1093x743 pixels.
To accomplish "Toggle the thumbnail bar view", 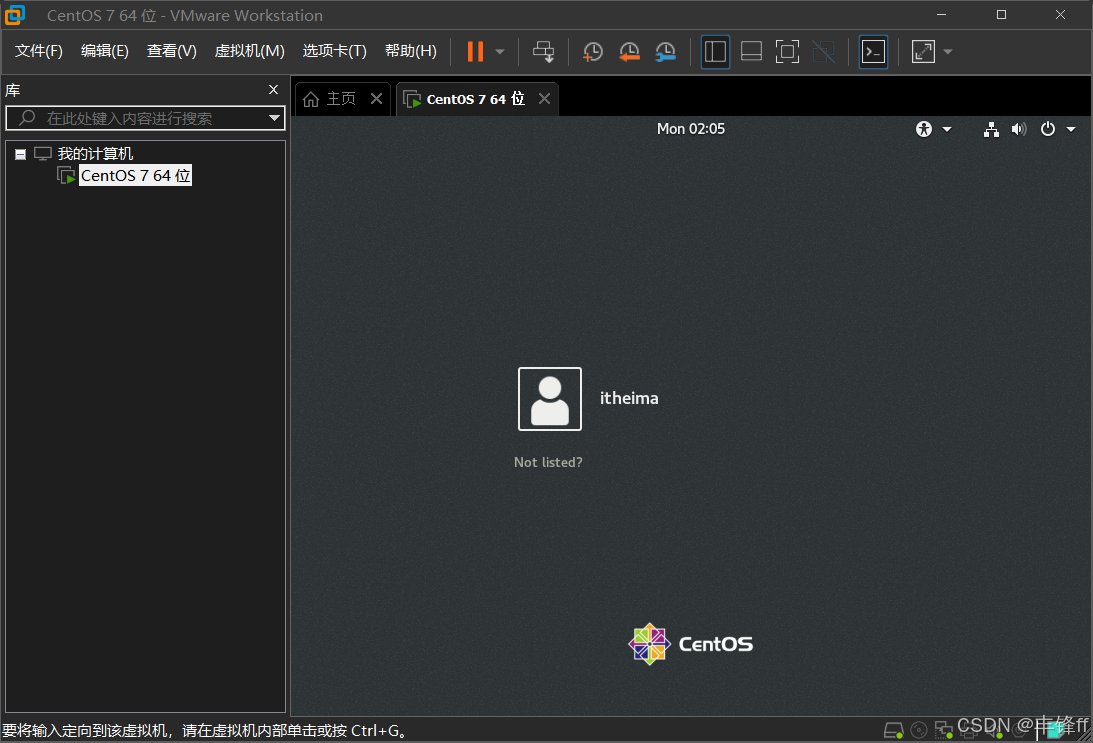I will [751, 52].
